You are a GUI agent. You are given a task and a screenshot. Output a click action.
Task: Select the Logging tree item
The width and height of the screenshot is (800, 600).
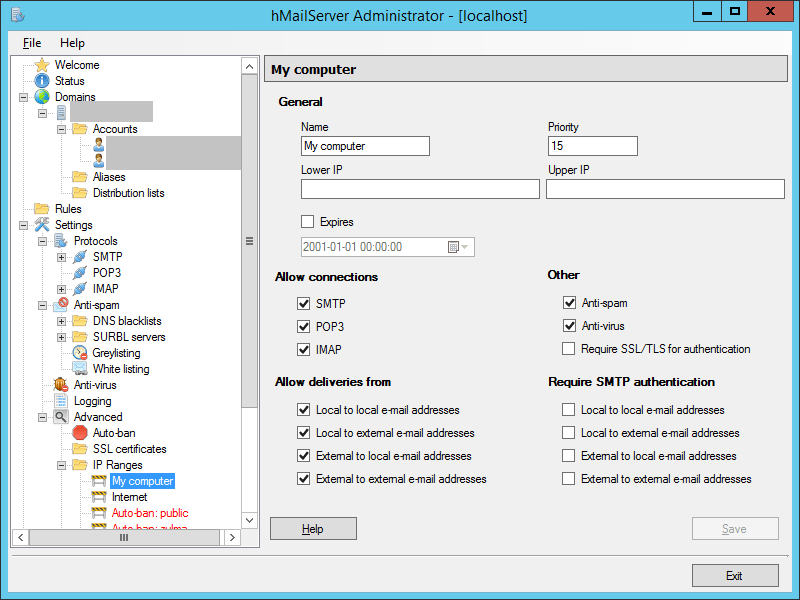(x=92, y=401)
